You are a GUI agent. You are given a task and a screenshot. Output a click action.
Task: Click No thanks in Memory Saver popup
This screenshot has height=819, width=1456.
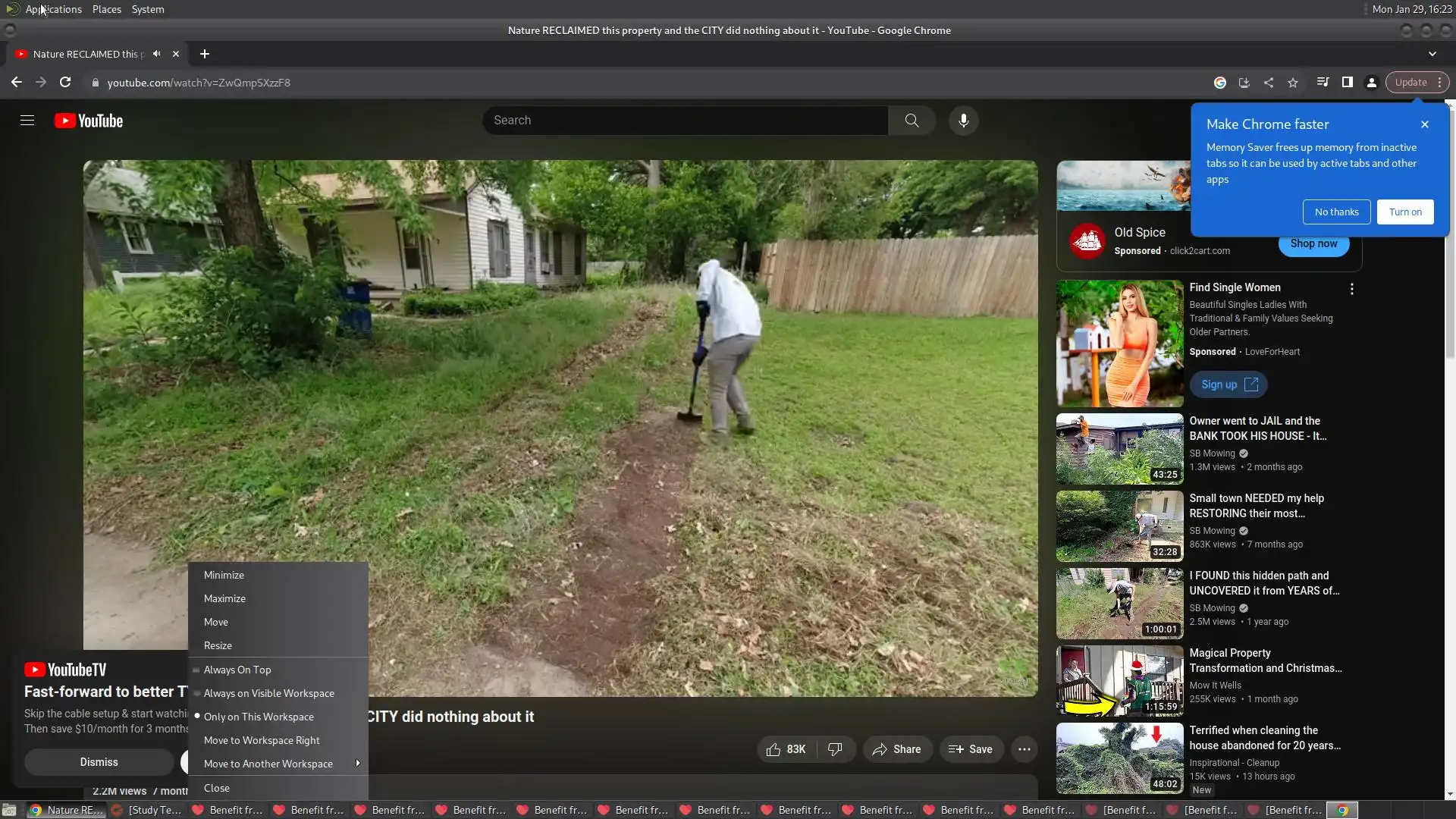pyautogui.click(x=1336, y=212)
